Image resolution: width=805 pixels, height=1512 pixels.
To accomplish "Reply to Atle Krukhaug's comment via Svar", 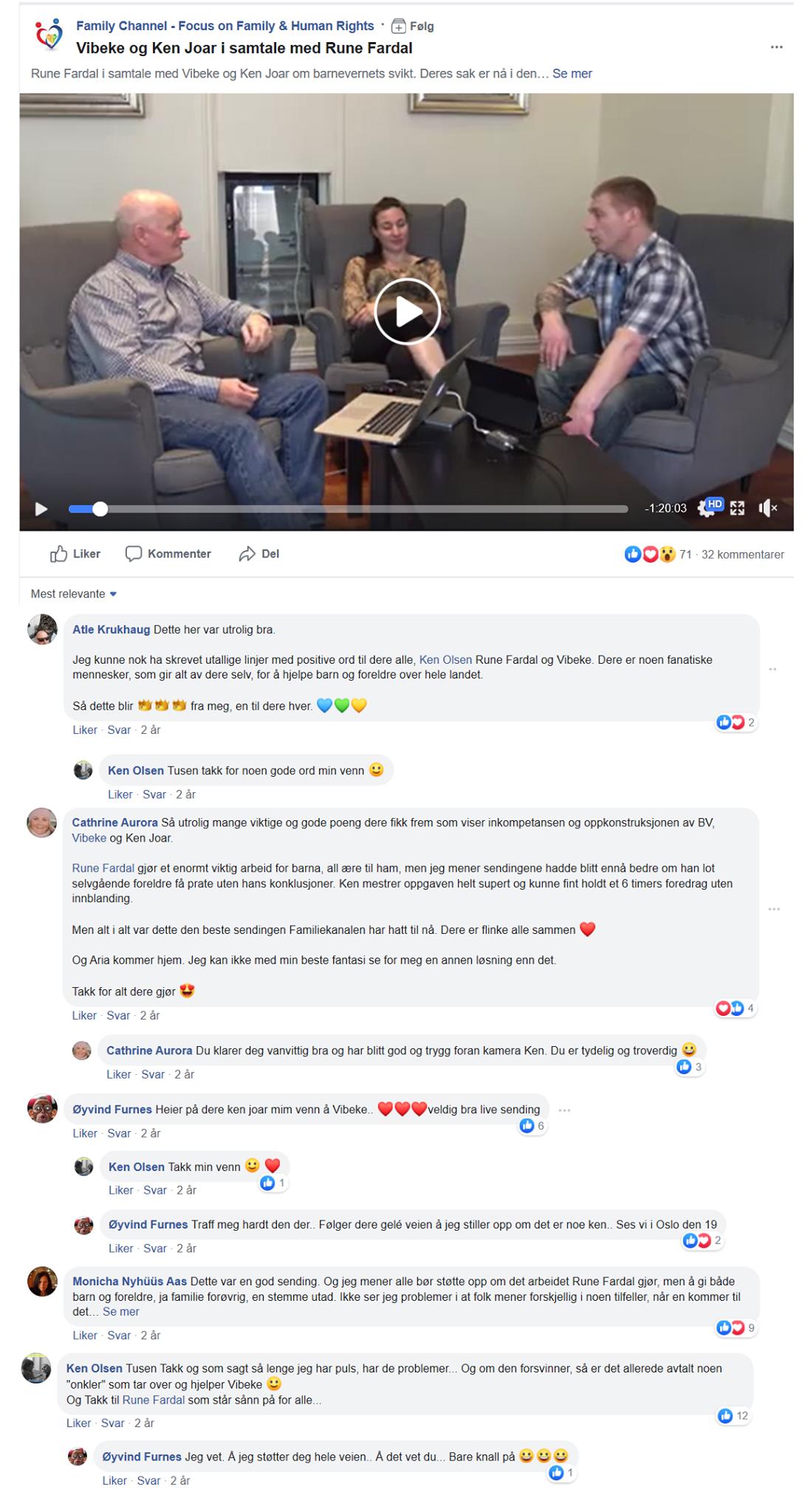I will [x=119, y=729].
